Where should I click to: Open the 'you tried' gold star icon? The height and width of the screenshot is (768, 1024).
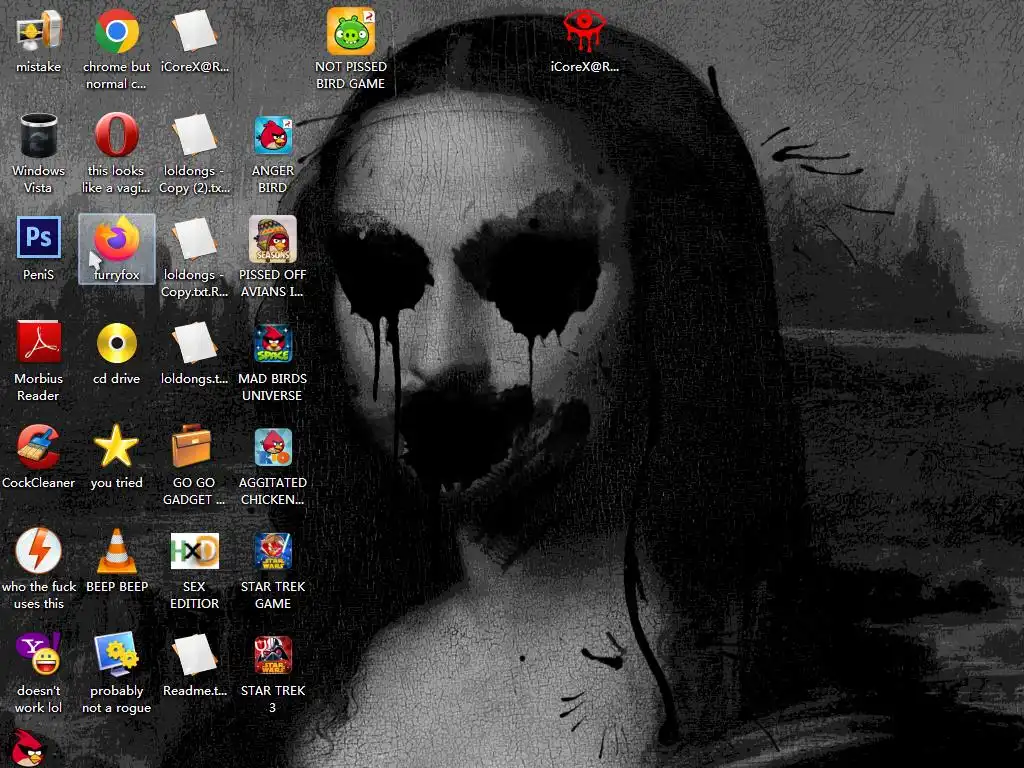(116, 446)
